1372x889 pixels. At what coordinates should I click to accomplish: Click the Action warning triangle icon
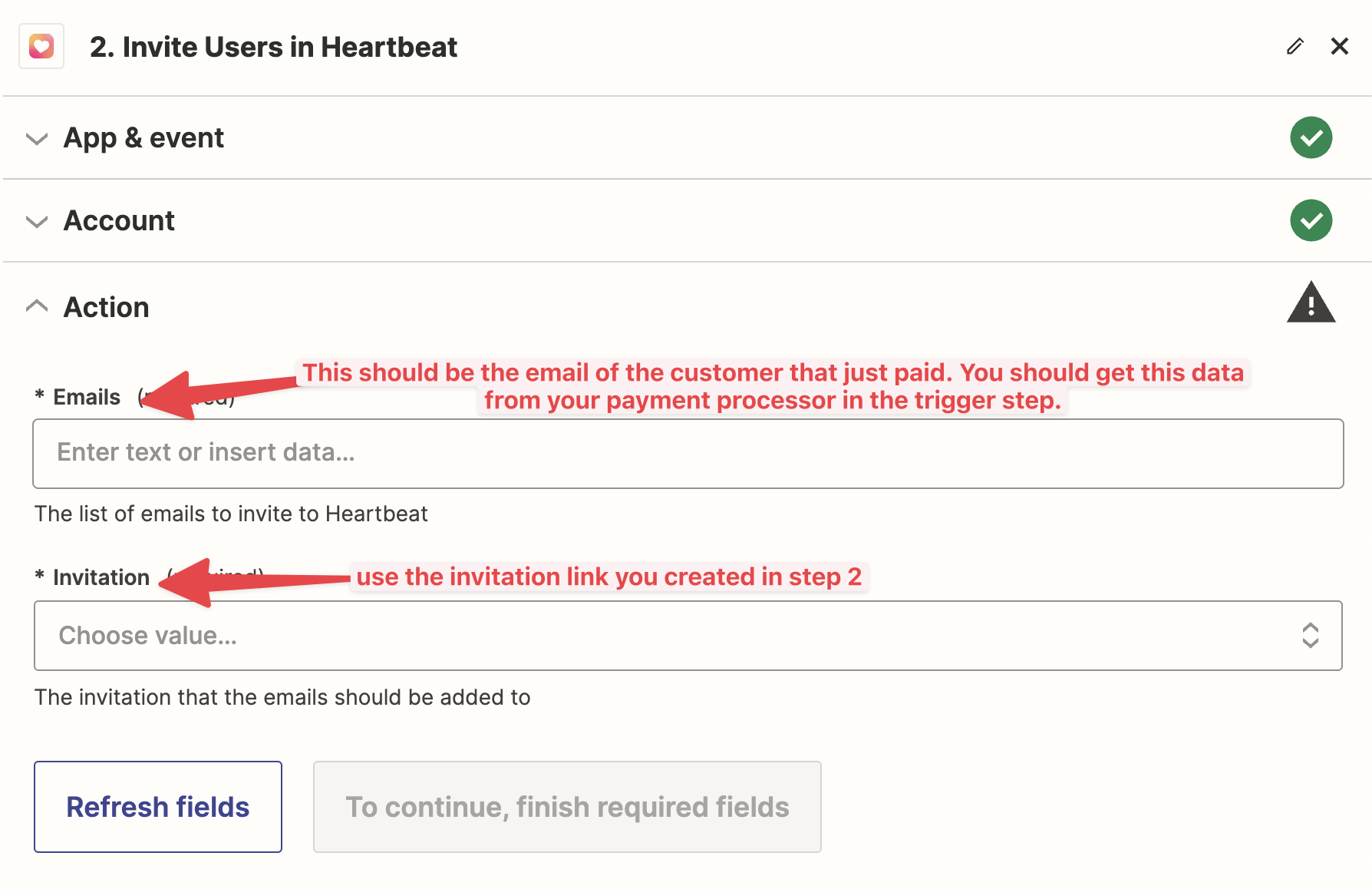1311,302
